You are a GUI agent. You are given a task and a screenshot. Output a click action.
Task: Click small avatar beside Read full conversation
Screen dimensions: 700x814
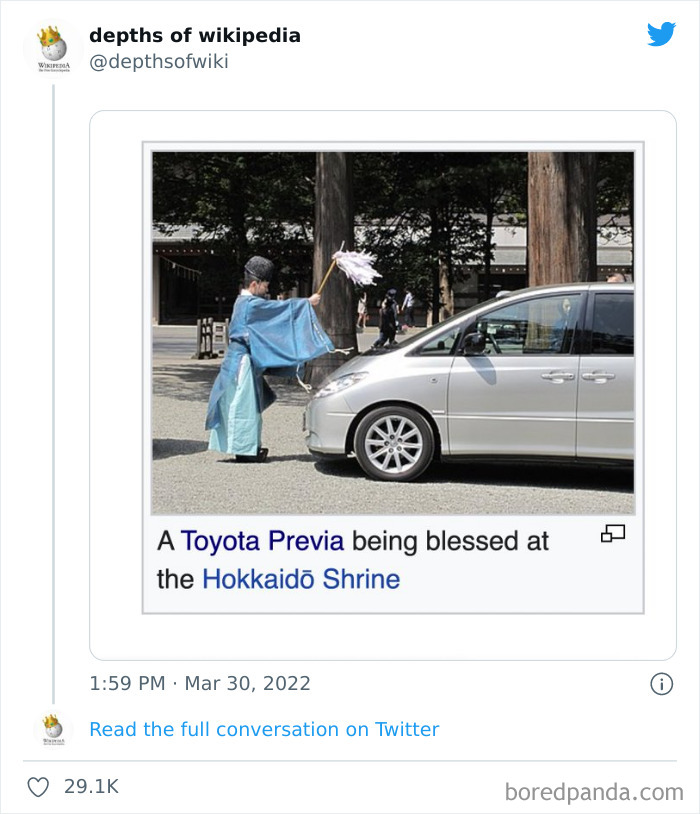pos(53,730)
